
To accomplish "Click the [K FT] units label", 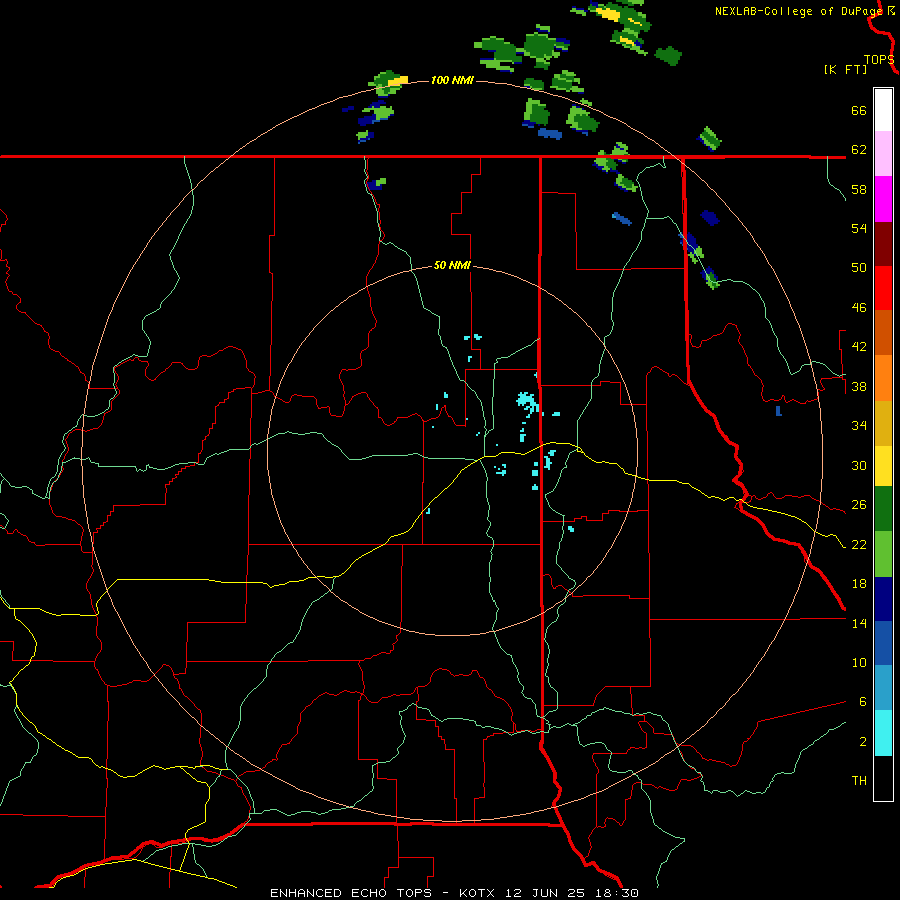I will tap(845, 69).
